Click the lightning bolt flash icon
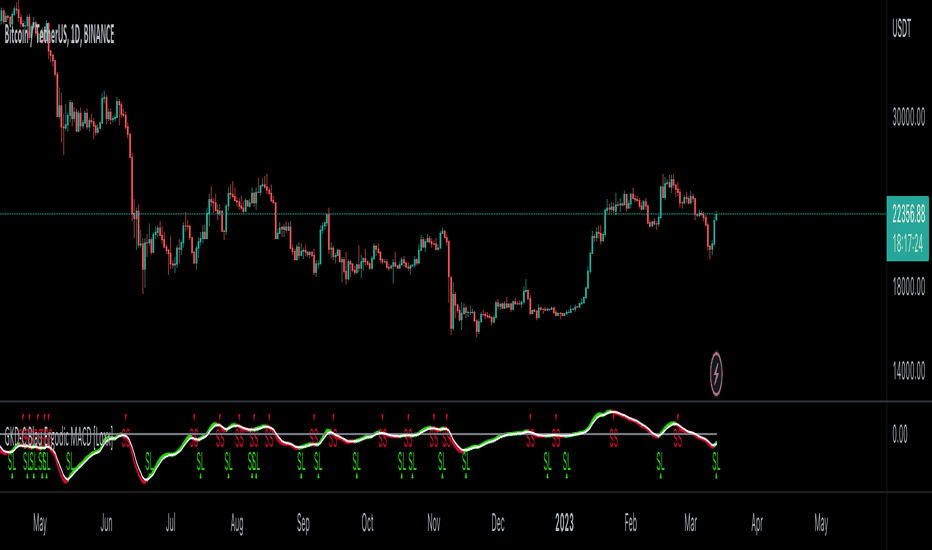This screenshot has width=932, height=550. click(x=716, y=374)
